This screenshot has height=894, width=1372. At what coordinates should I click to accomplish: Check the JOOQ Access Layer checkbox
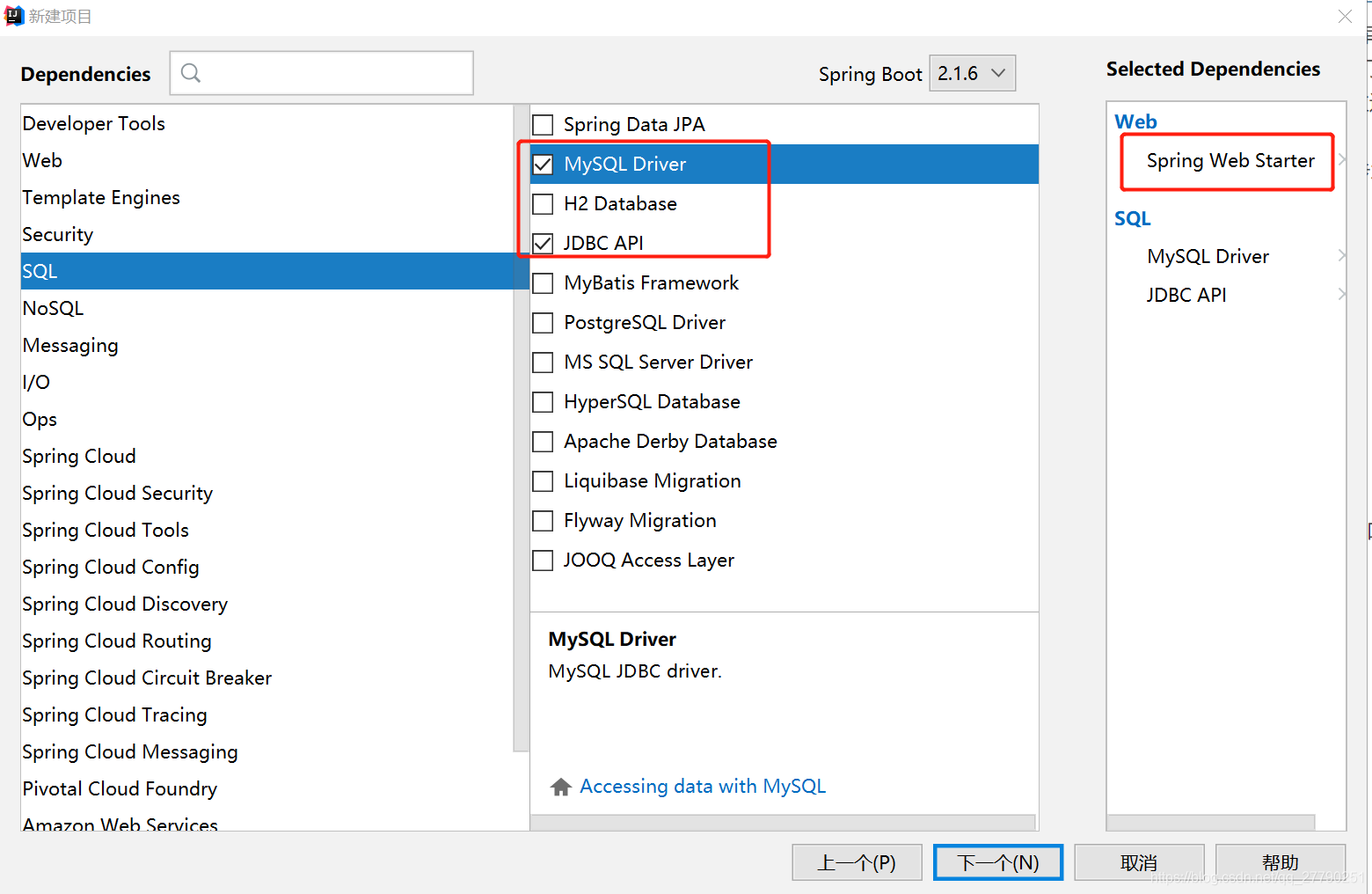(x=544, y=561)
